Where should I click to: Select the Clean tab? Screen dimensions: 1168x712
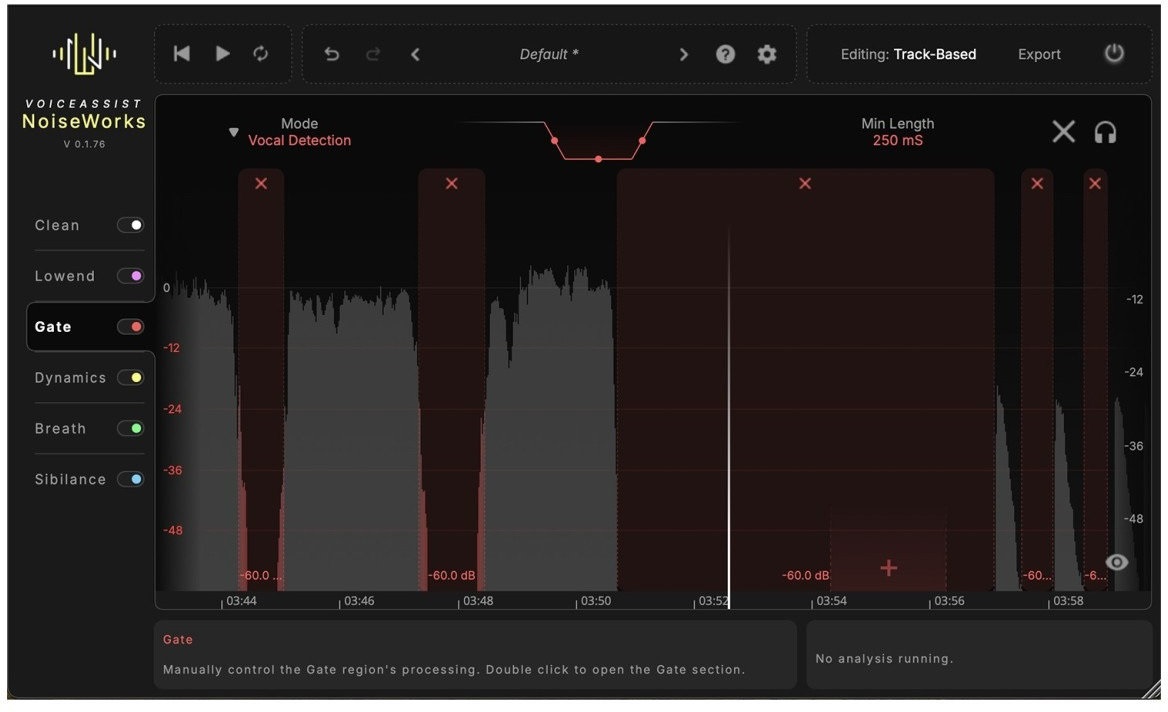pyautogui.click(x=57, y=225)
